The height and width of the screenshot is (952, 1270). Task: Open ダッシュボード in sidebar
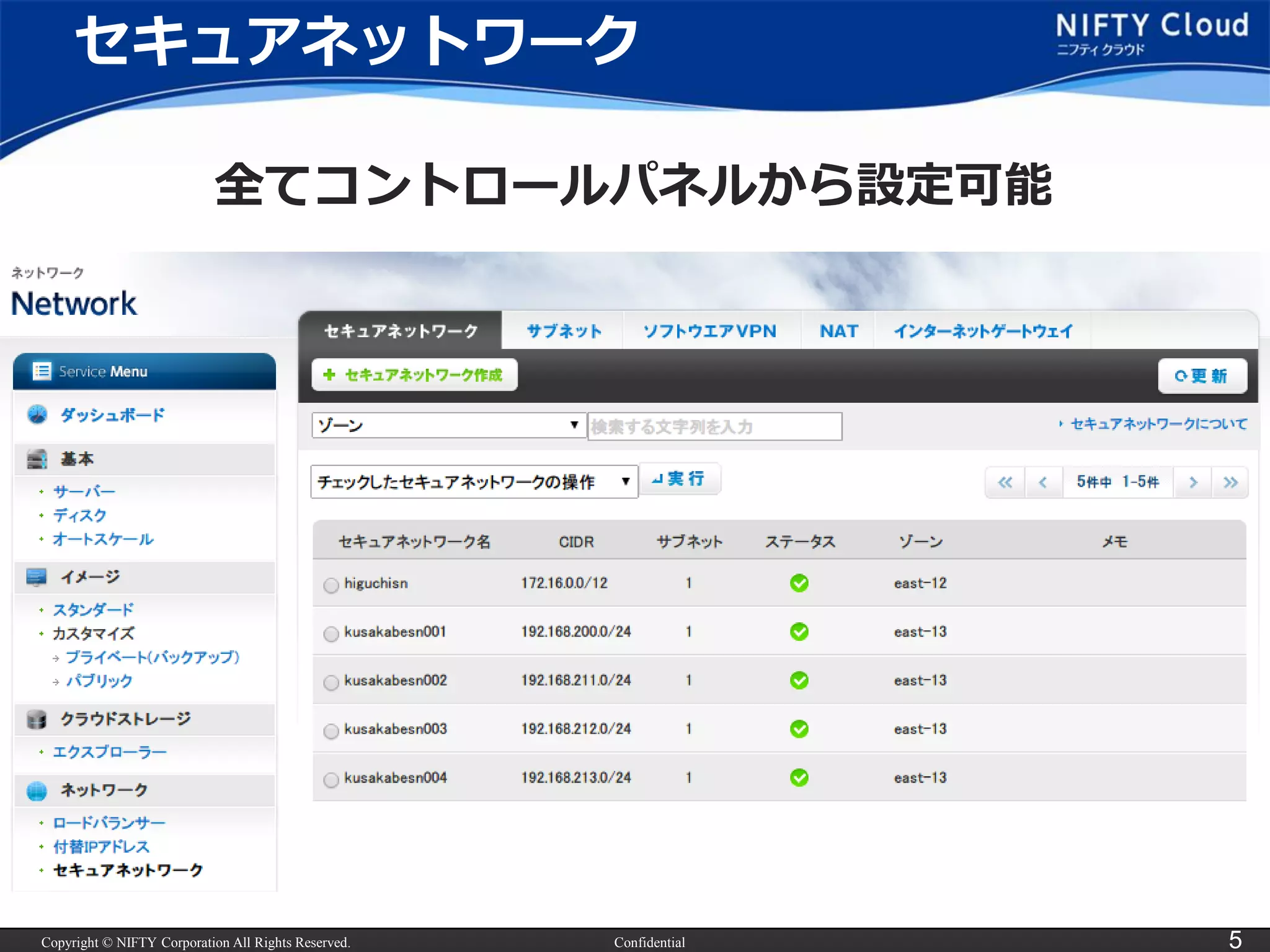(x=113, y=415)
